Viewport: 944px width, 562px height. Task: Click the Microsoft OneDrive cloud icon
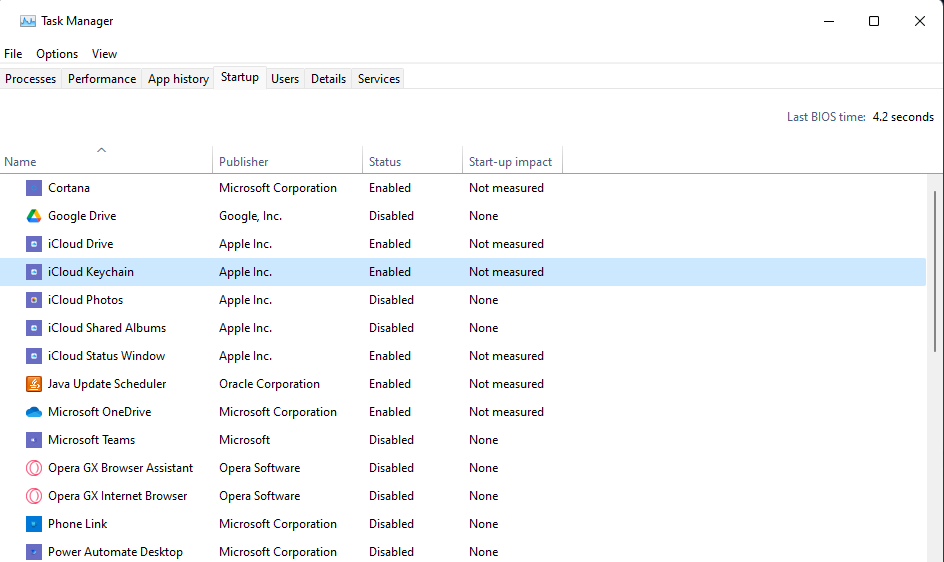(x=34, y=412)
